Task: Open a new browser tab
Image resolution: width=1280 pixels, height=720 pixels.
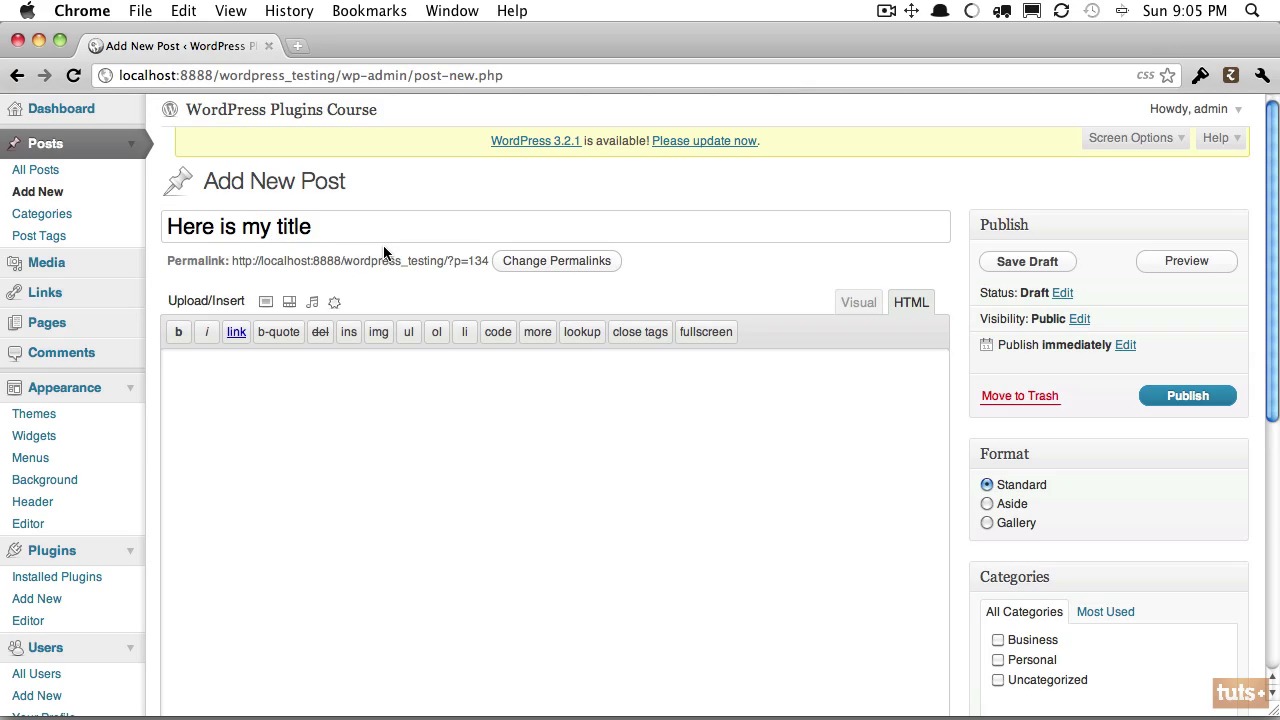Action: pyautogui.click(x=297, y=45)
